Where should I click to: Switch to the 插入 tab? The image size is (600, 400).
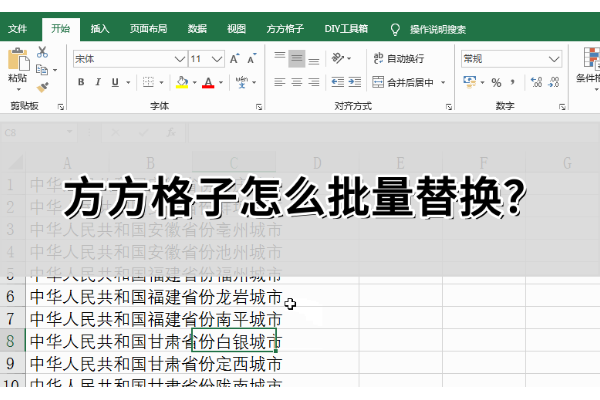click(100, 29)
